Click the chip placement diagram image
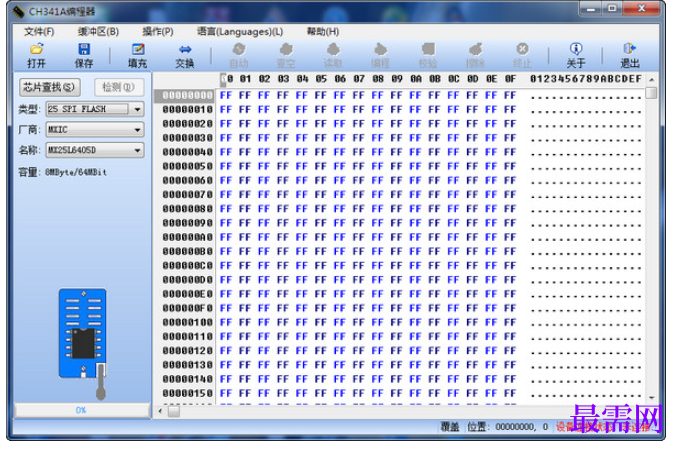Screen dimensions: 682x450 84,343
